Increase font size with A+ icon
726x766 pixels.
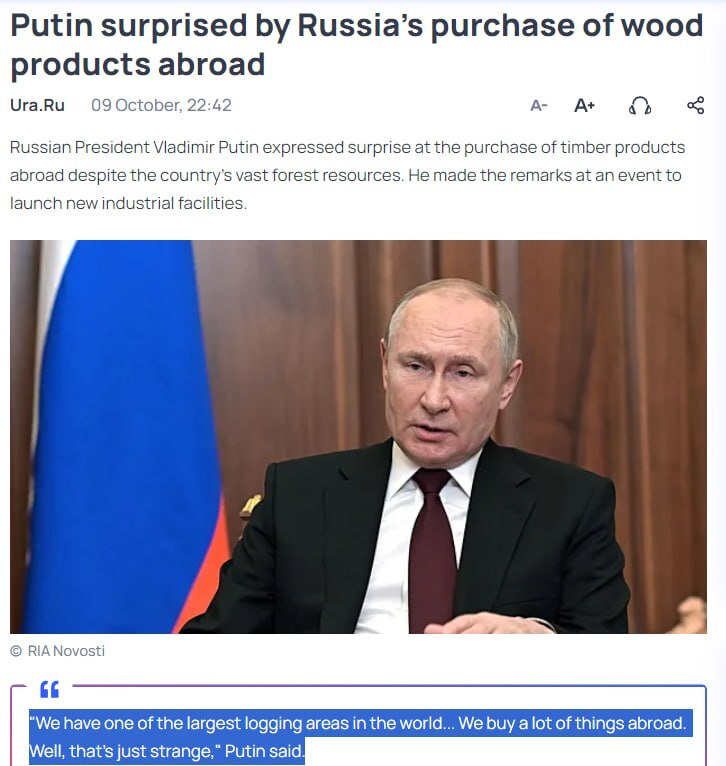[x=584, y=106]
